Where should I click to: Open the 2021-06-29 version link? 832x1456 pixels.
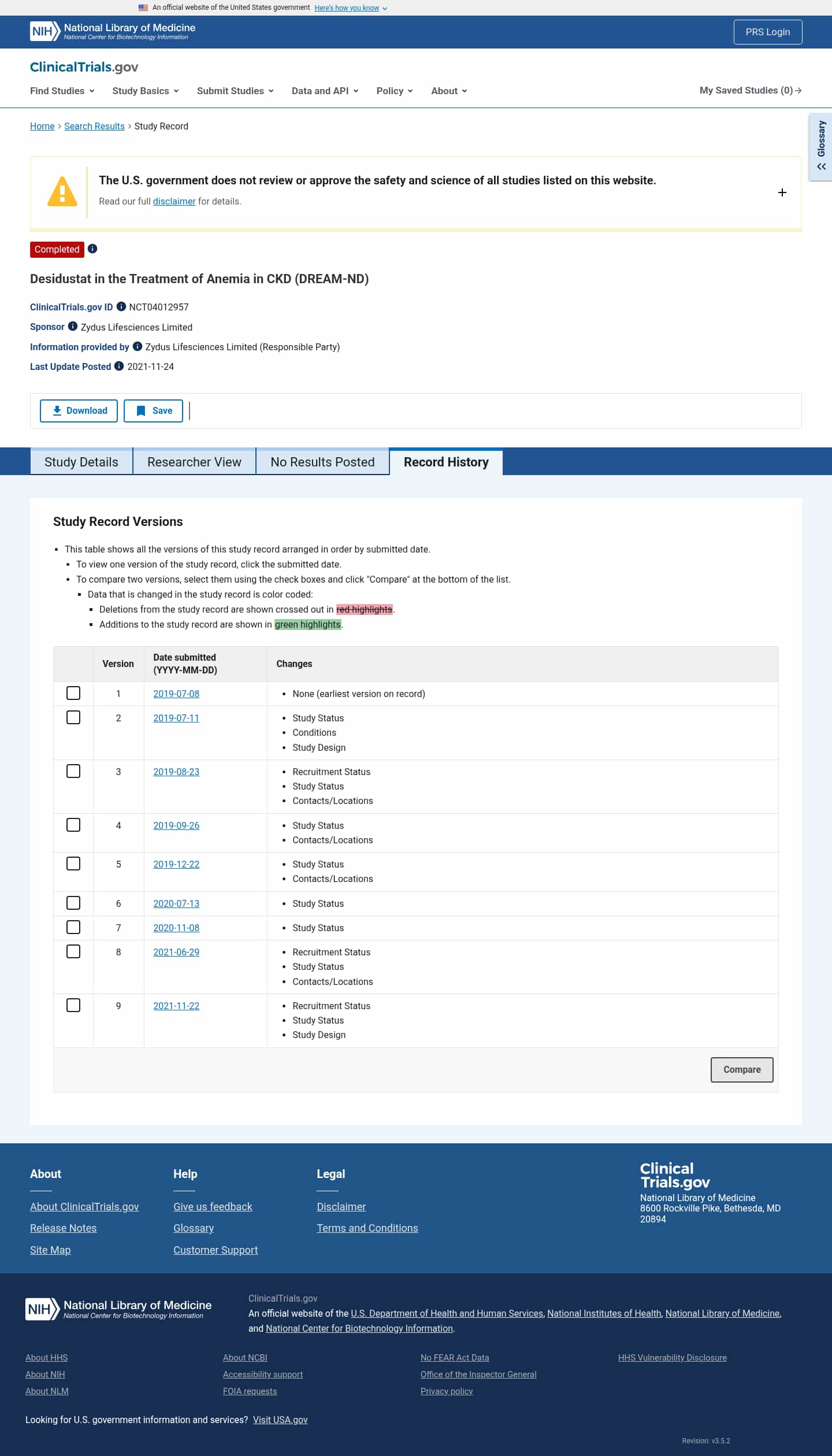(x=176, y=952)
